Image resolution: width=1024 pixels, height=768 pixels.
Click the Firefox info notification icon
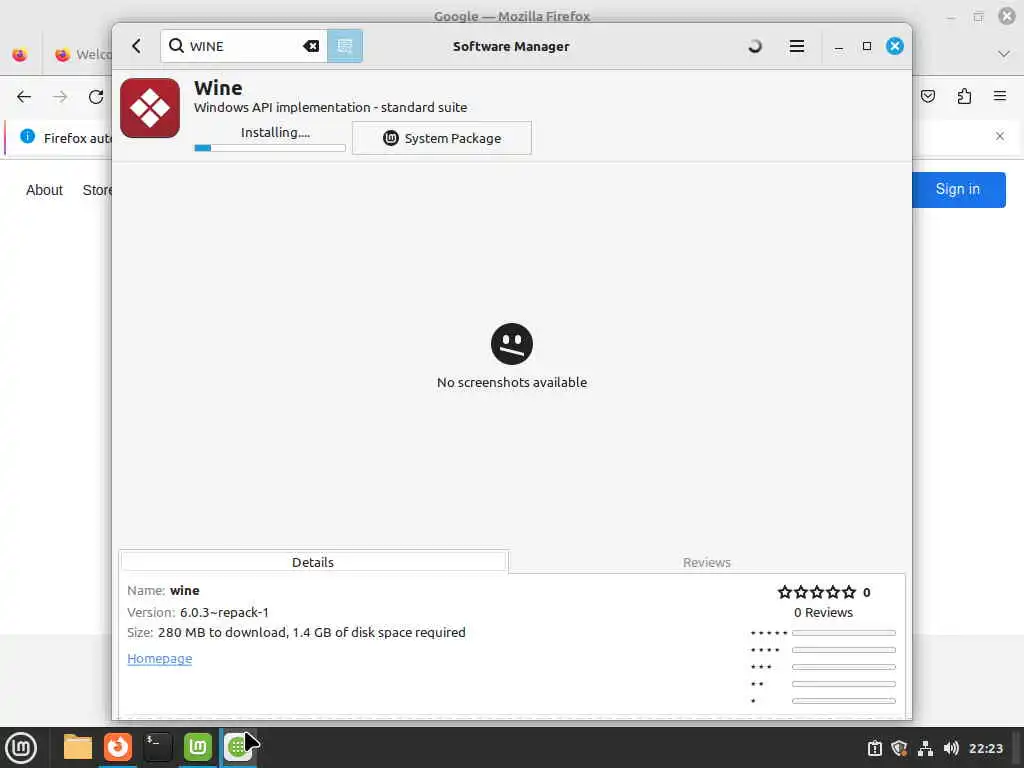tap(27, 136)
